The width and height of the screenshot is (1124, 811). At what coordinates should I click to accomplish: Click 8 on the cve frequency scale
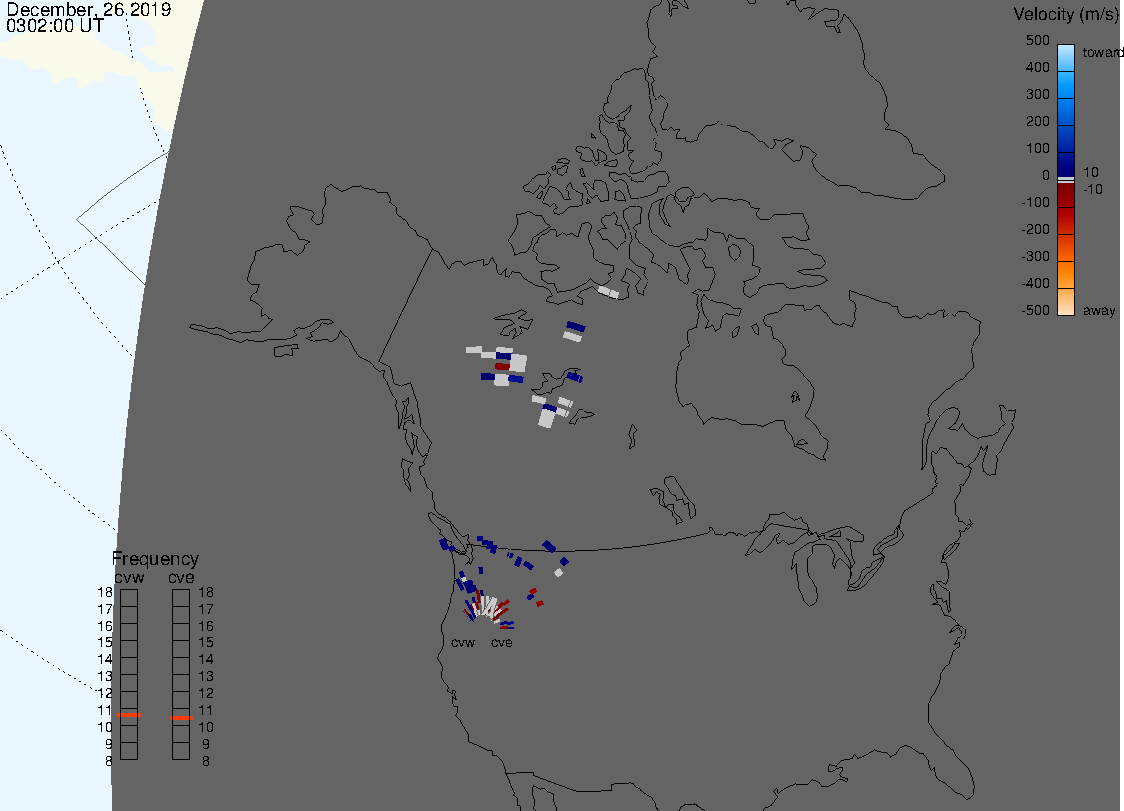[x=206, y=761]
